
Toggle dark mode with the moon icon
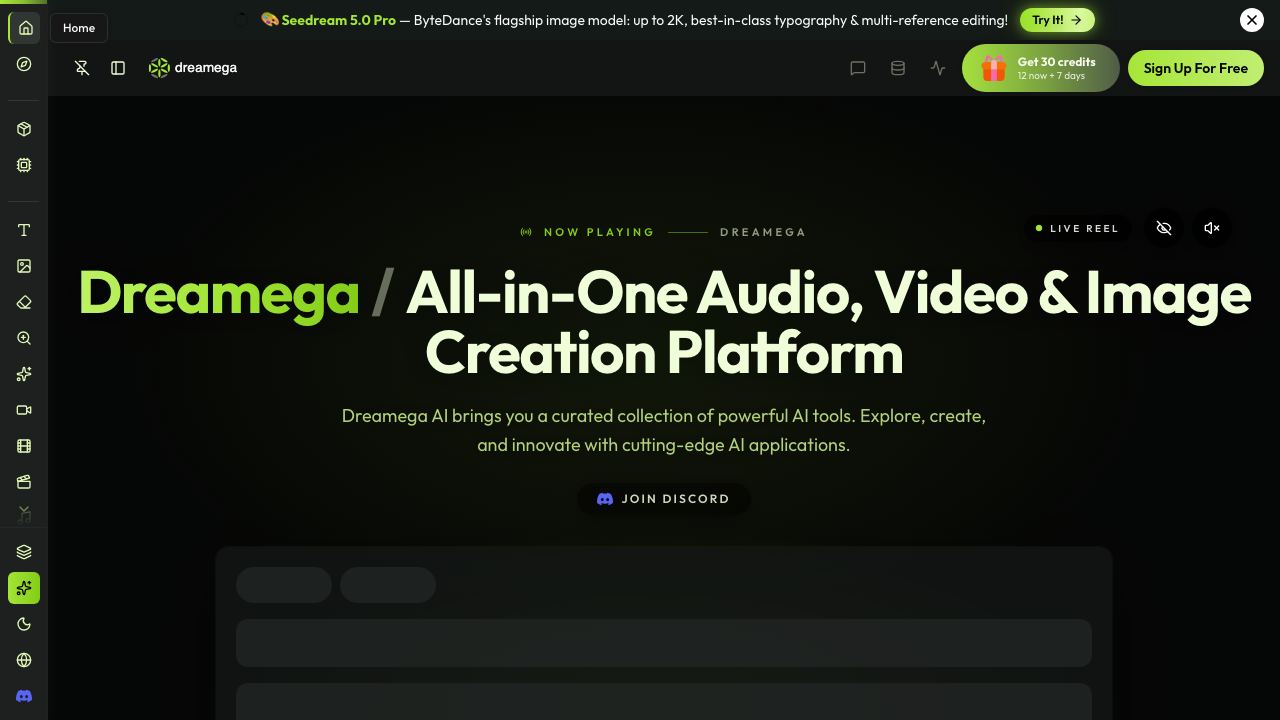point(24,624)
